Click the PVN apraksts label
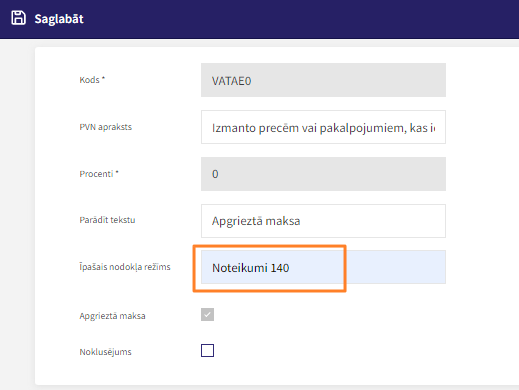Image resolution: width=519 pixels, height=390 pixels. (x=106, y=127)
